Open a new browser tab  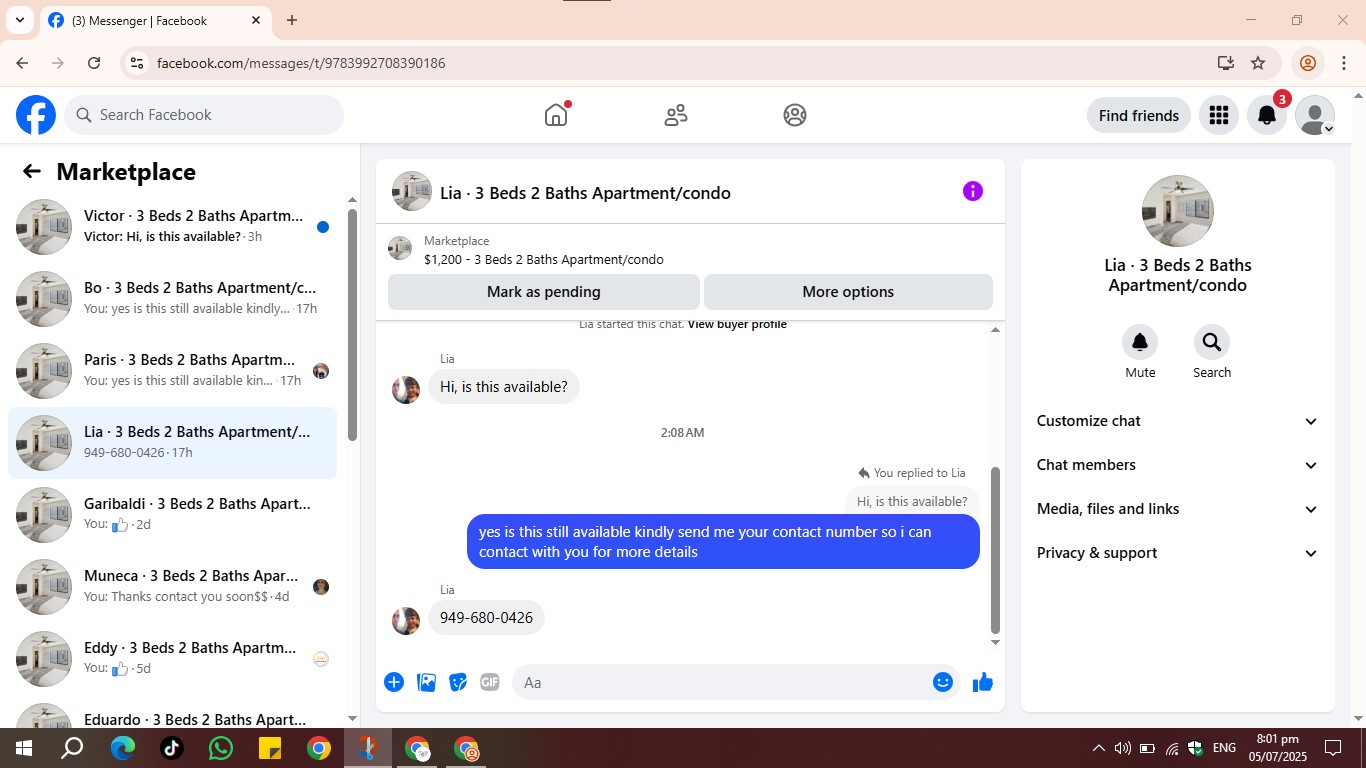pyautogui.click(x=292, y=20)
